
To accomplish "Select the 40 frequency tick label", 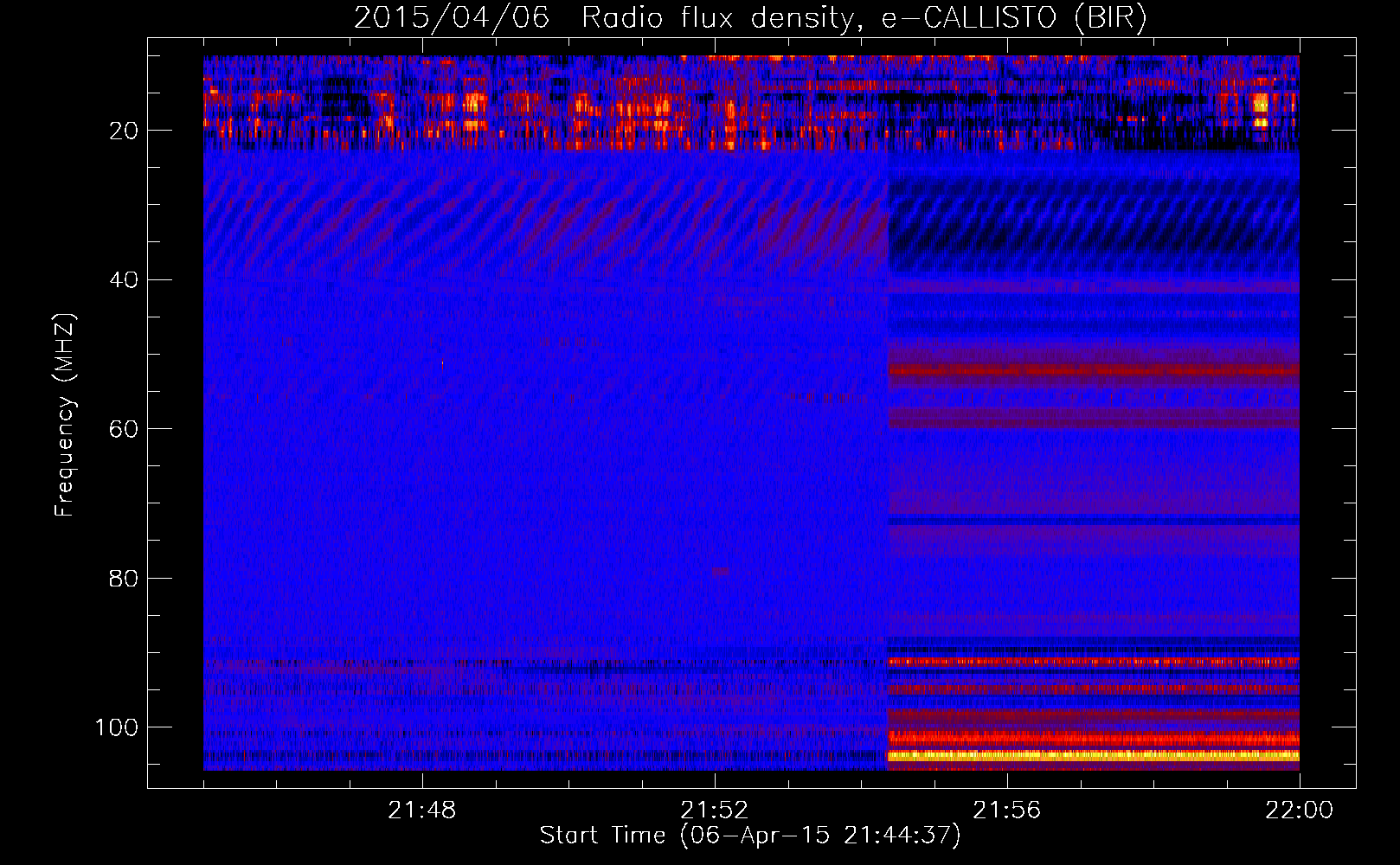I will [124, 280].
